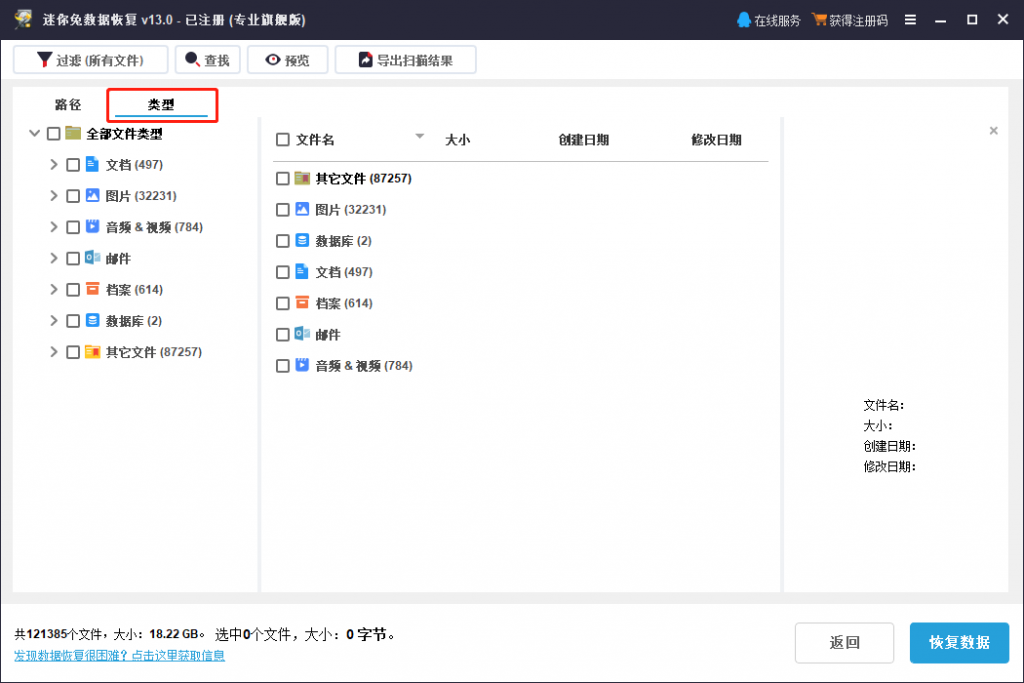Check the 文件名 select-all header checkbox

[283, 140]
